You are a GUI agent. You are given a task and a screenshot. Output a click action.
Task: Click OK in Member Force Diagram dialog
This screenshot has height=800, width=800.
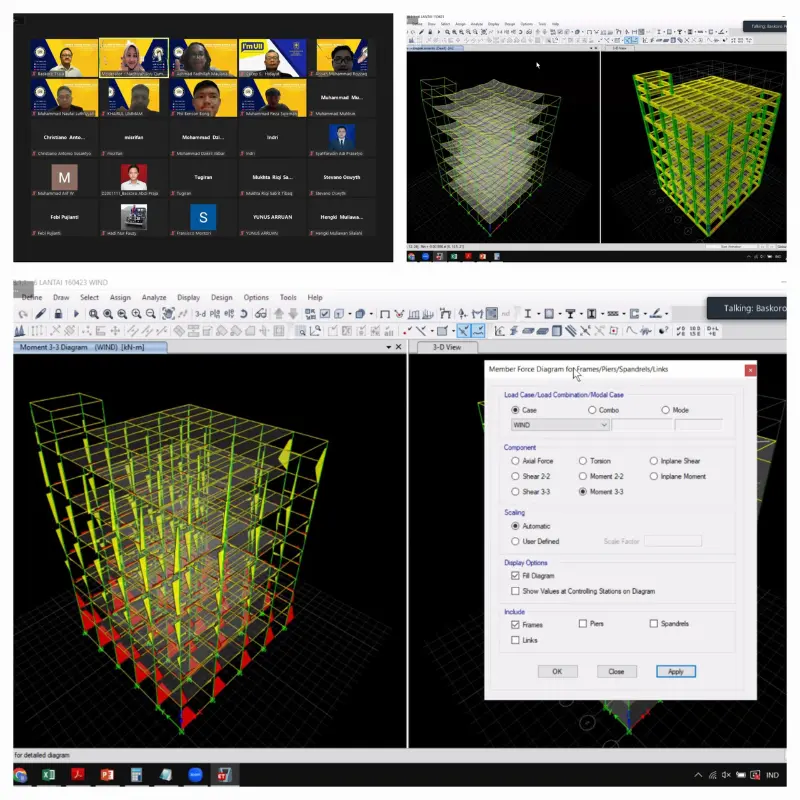(557, 671)
